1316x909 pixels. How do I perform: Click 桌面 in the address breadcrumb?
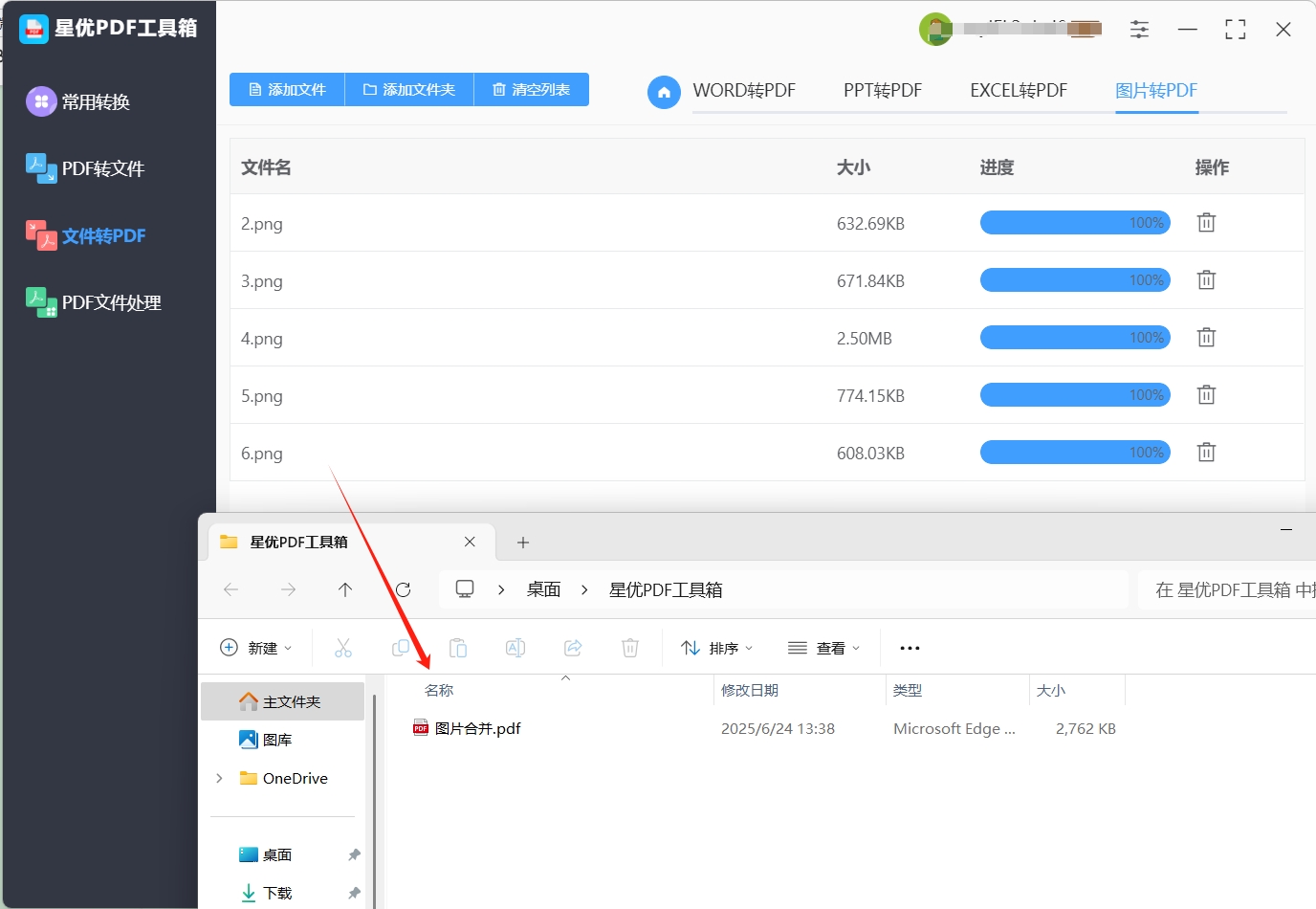(x=544, y=589)
